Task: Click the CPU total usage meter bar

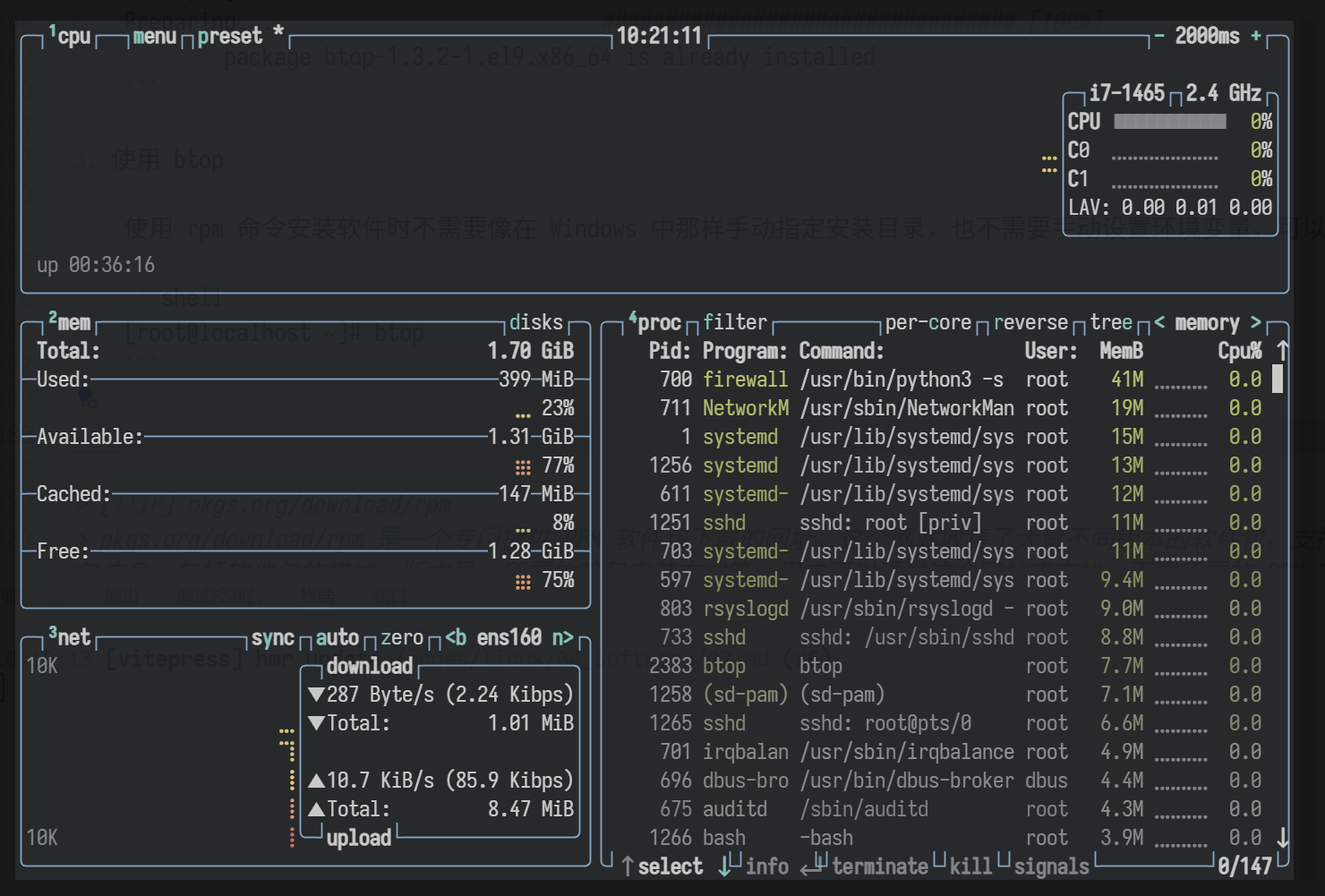Action: pos(1170,122)
